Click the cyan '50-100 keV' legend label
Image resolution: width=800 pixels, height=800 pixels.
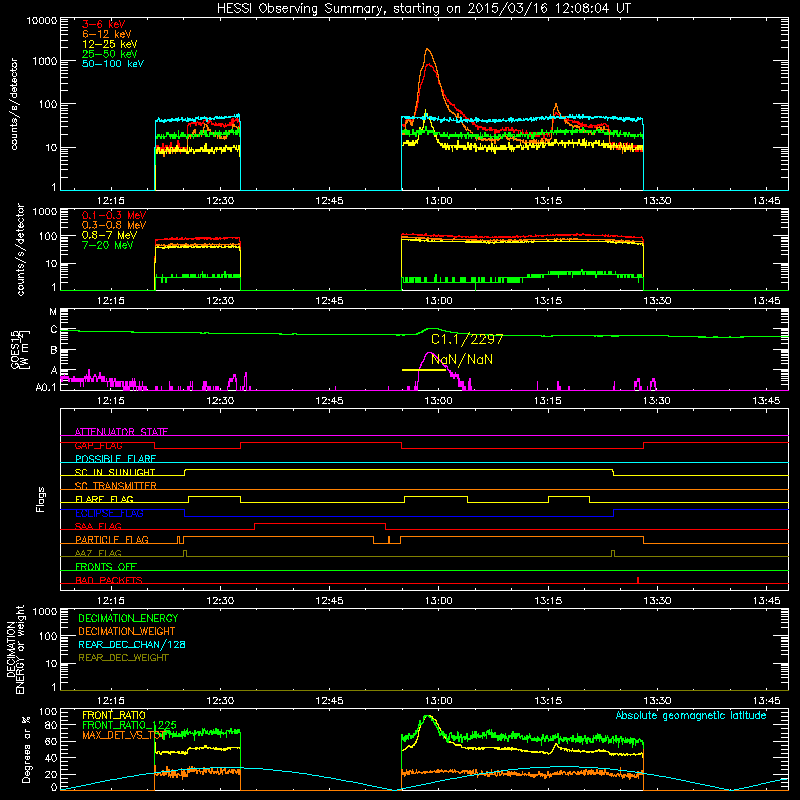113,64
